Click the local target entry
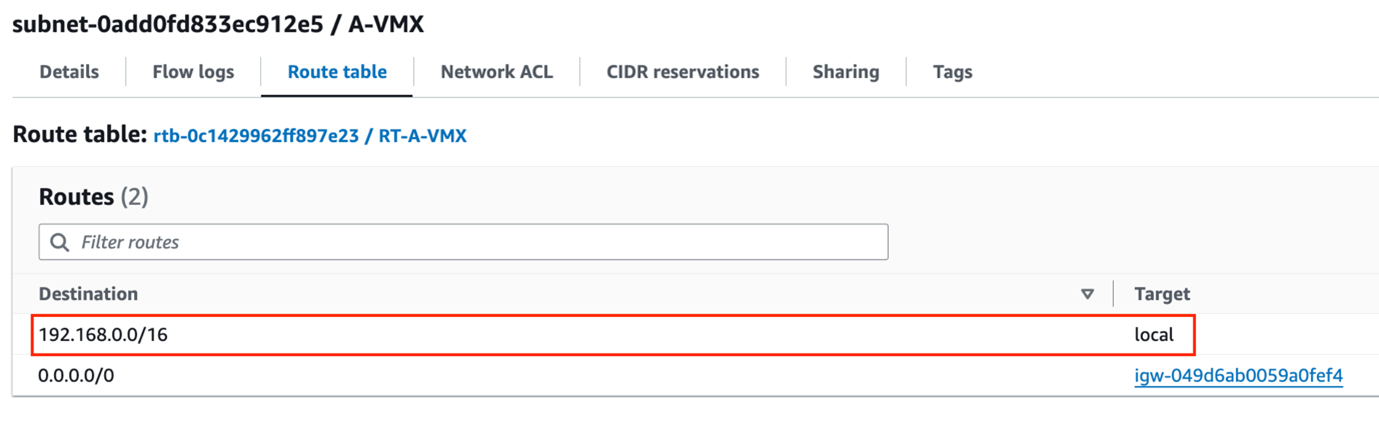The height and width of the screenshot is (427, 1379). point(1154,335)
